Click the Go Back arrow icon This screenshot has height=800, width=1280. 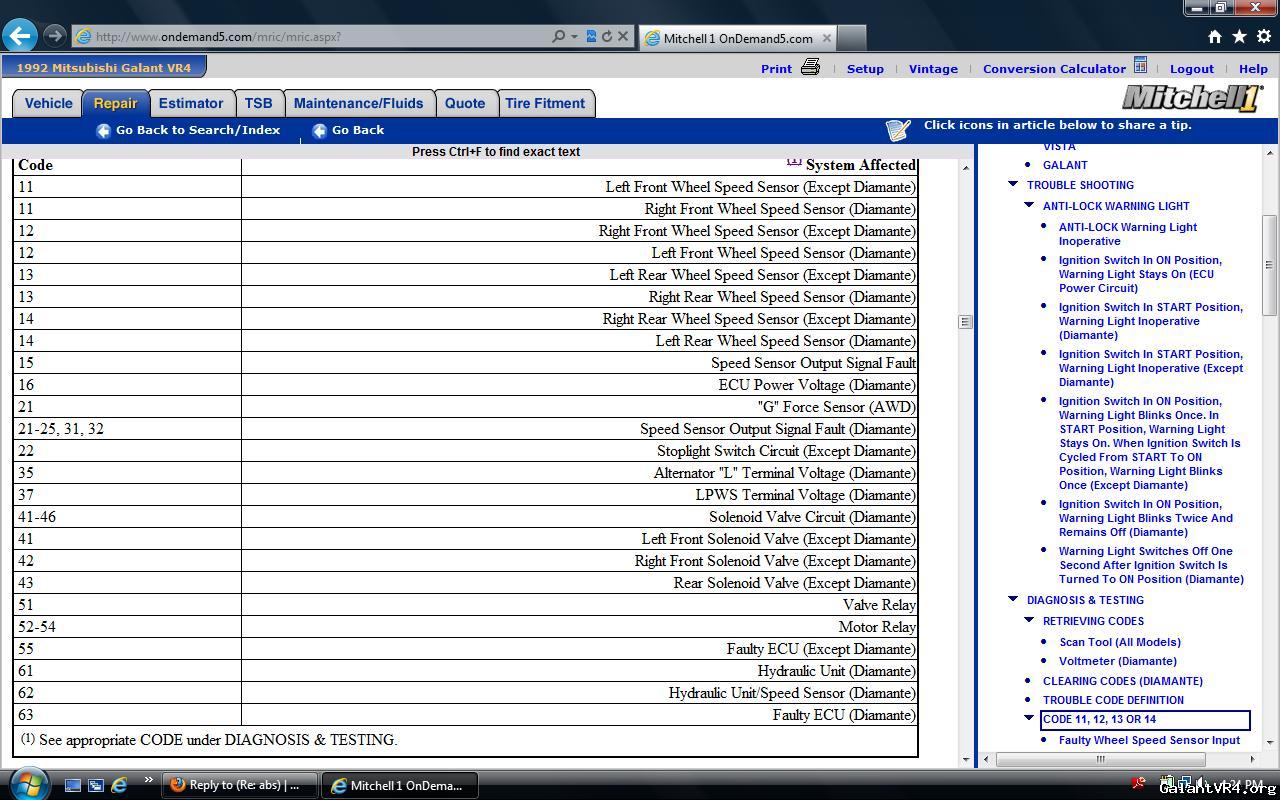319,131
